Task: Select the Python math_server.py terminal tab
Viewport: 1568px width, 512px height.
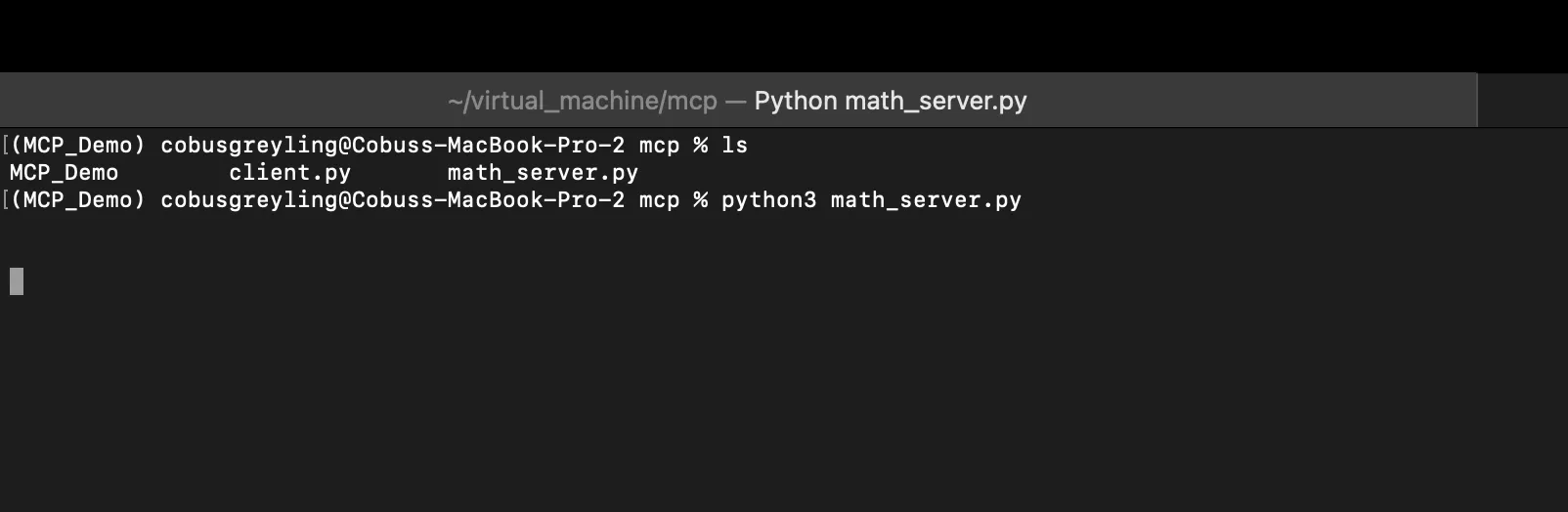Action: tap(738, 101)
